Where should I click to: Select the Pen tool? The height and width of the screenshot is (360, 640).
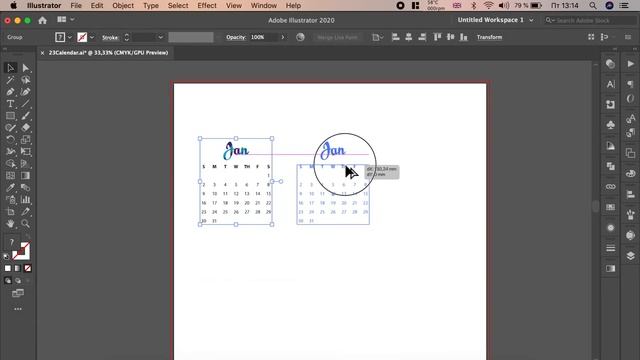(10, 92)
